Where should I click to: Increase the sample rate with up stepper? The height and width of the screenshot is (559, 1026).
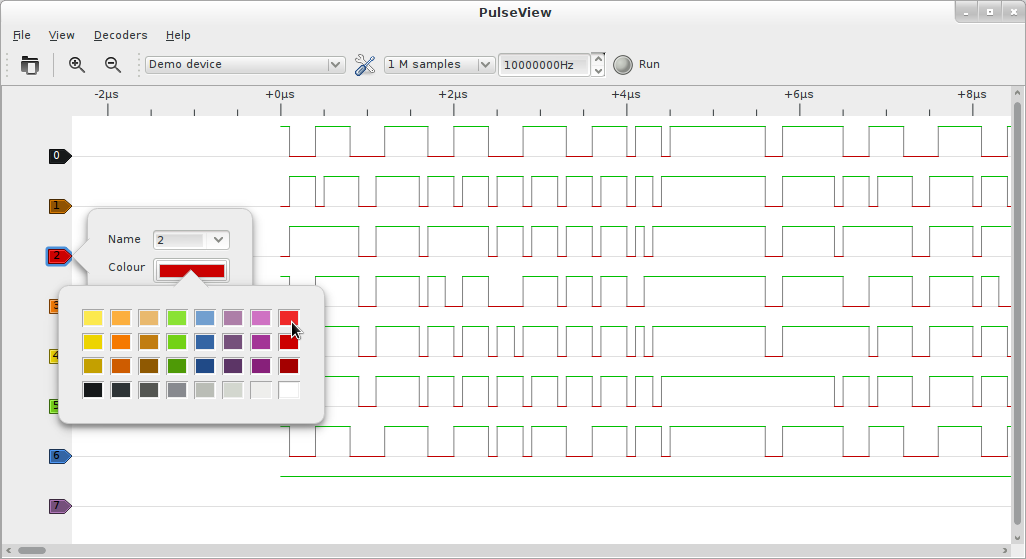click(598, 58)
